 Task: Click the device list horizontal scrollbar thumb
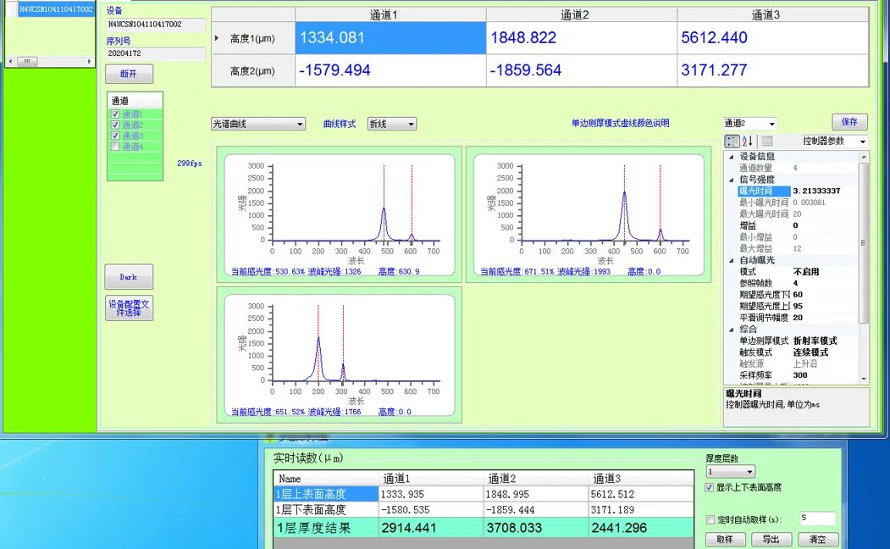tap(26, 61)
